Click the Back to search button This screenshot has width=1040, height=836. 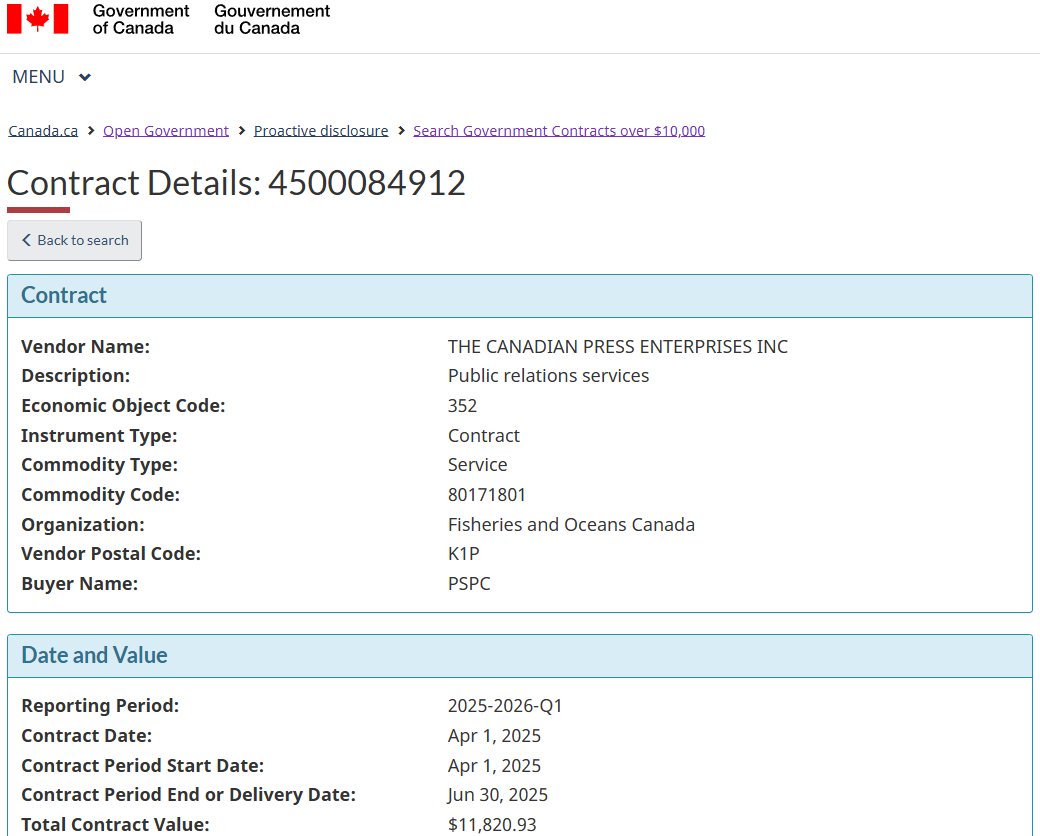pos(74,240)
